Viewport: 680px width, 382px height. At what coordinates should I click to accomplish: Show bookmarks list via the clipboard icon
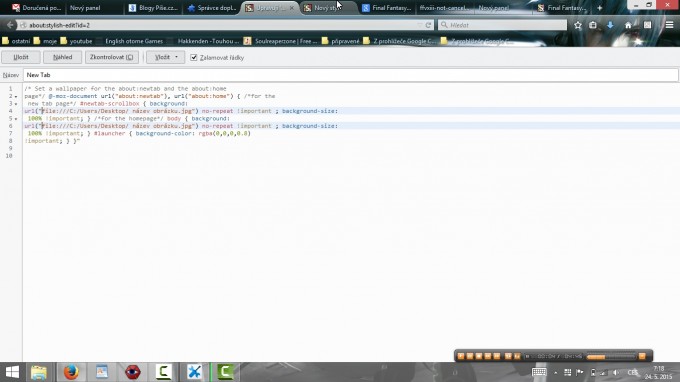click(x=593, y=25)
